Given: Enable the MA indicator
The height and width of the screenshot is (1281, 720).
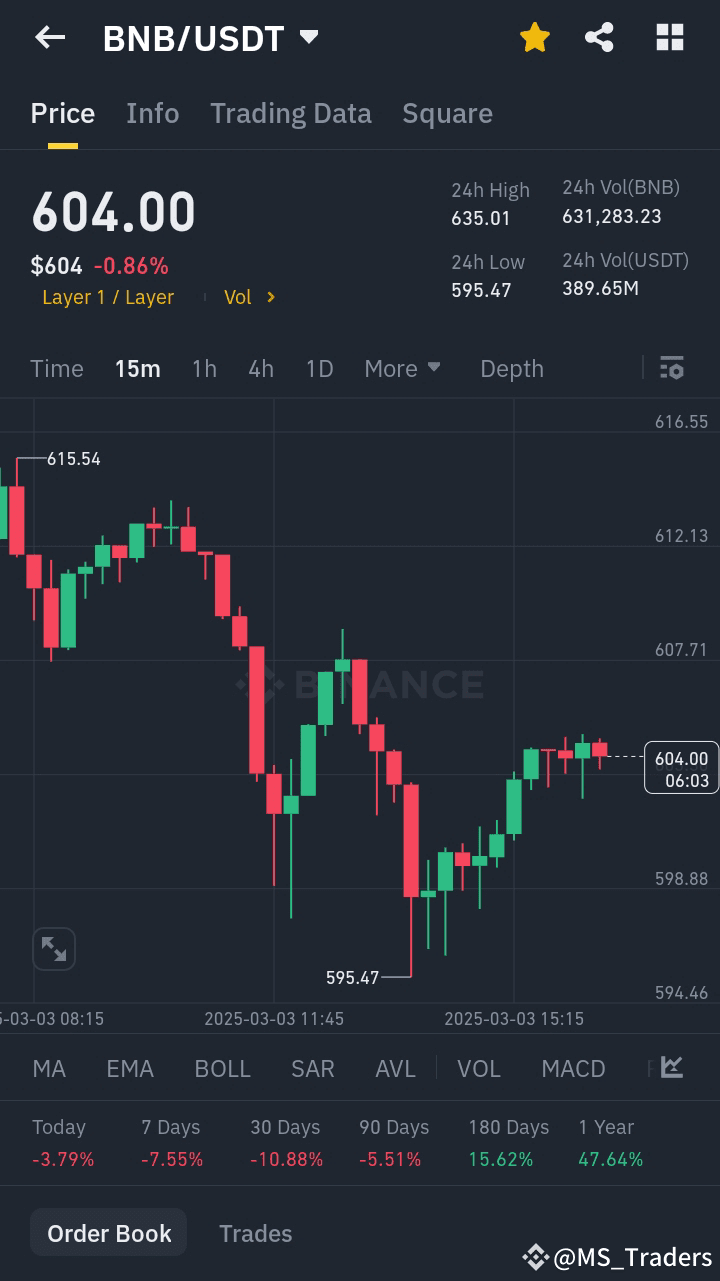Looking at the screenshot, I should click(48, 1068).
